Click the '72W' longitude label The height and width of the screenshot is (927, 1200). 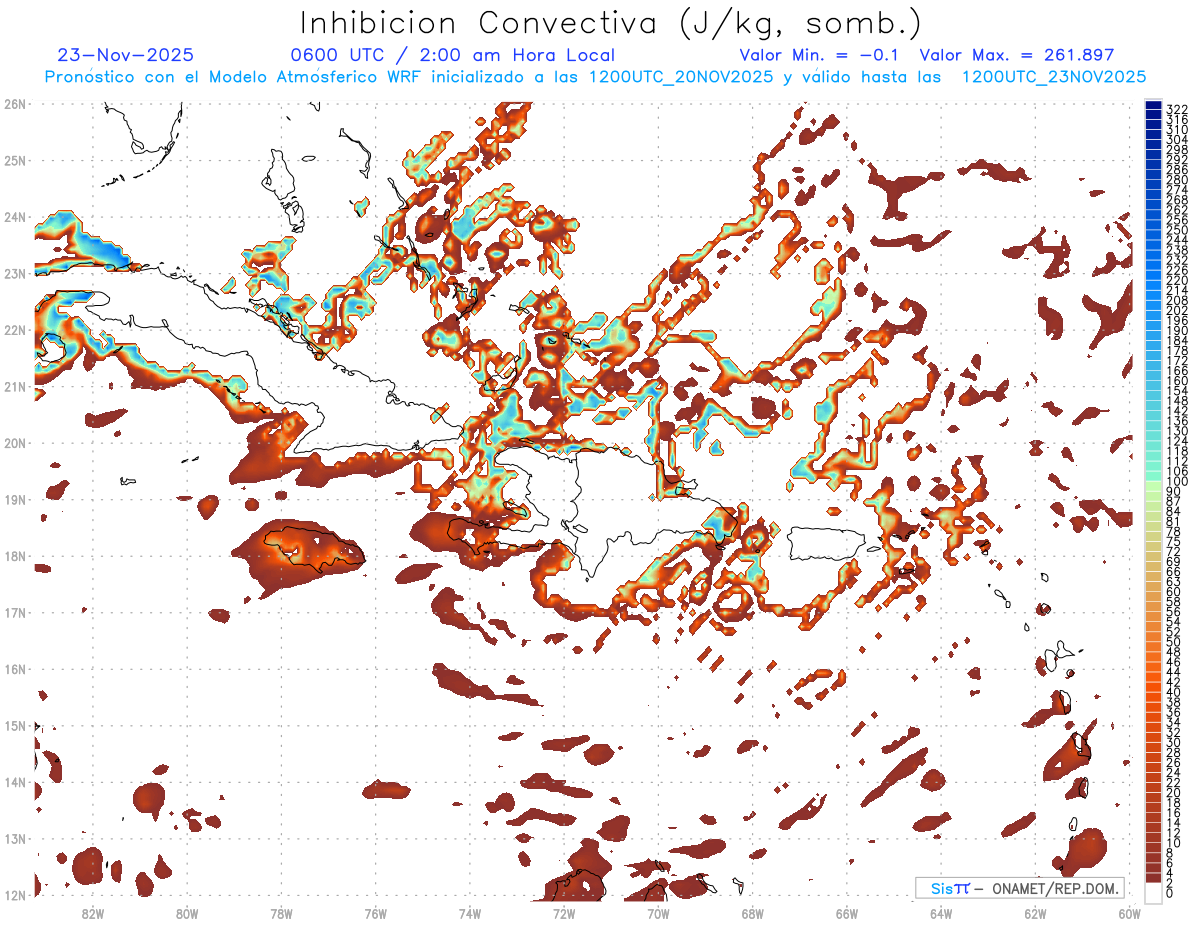point(564,913)
